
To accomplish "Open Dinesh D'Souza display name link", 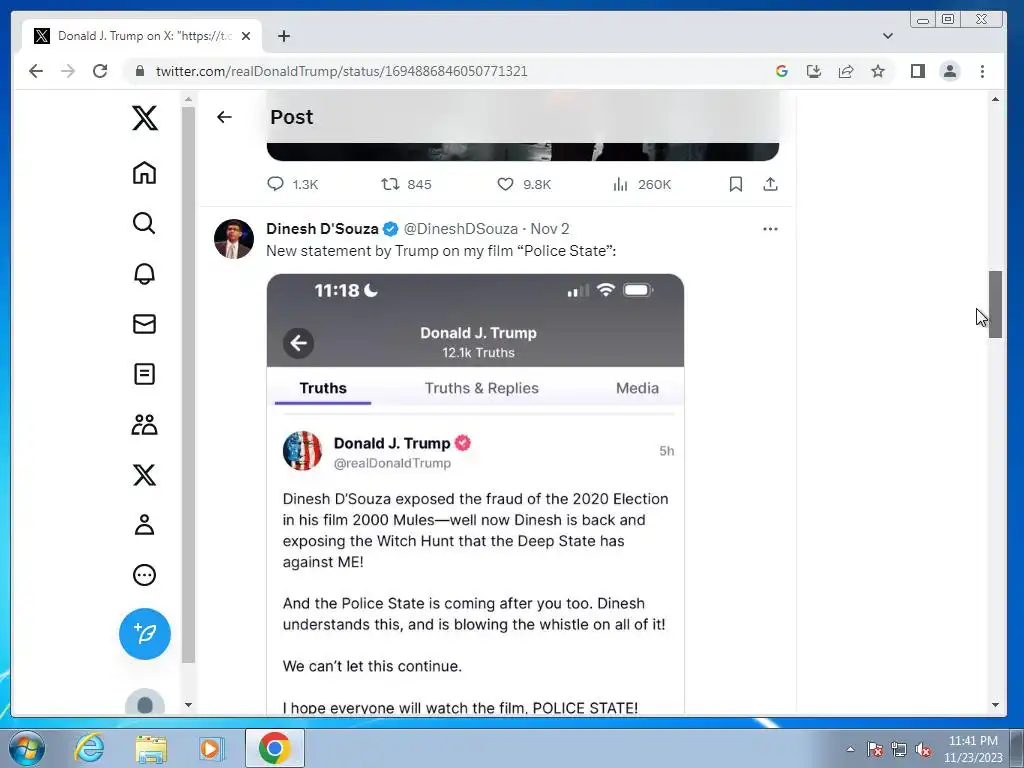I will tap(322, 229).
